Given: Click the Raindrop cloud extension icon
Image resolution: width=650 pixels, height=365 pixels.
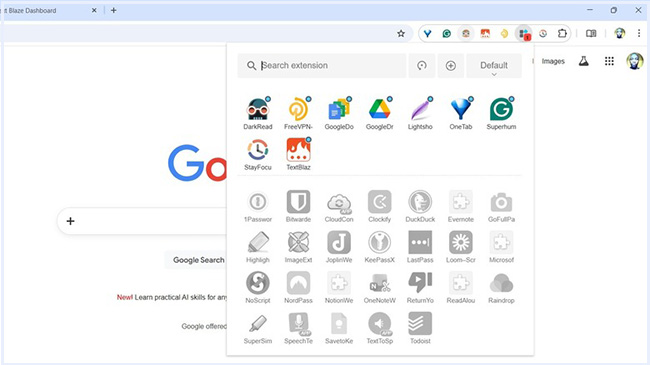Looking at the screenshot, I should 501,283.
